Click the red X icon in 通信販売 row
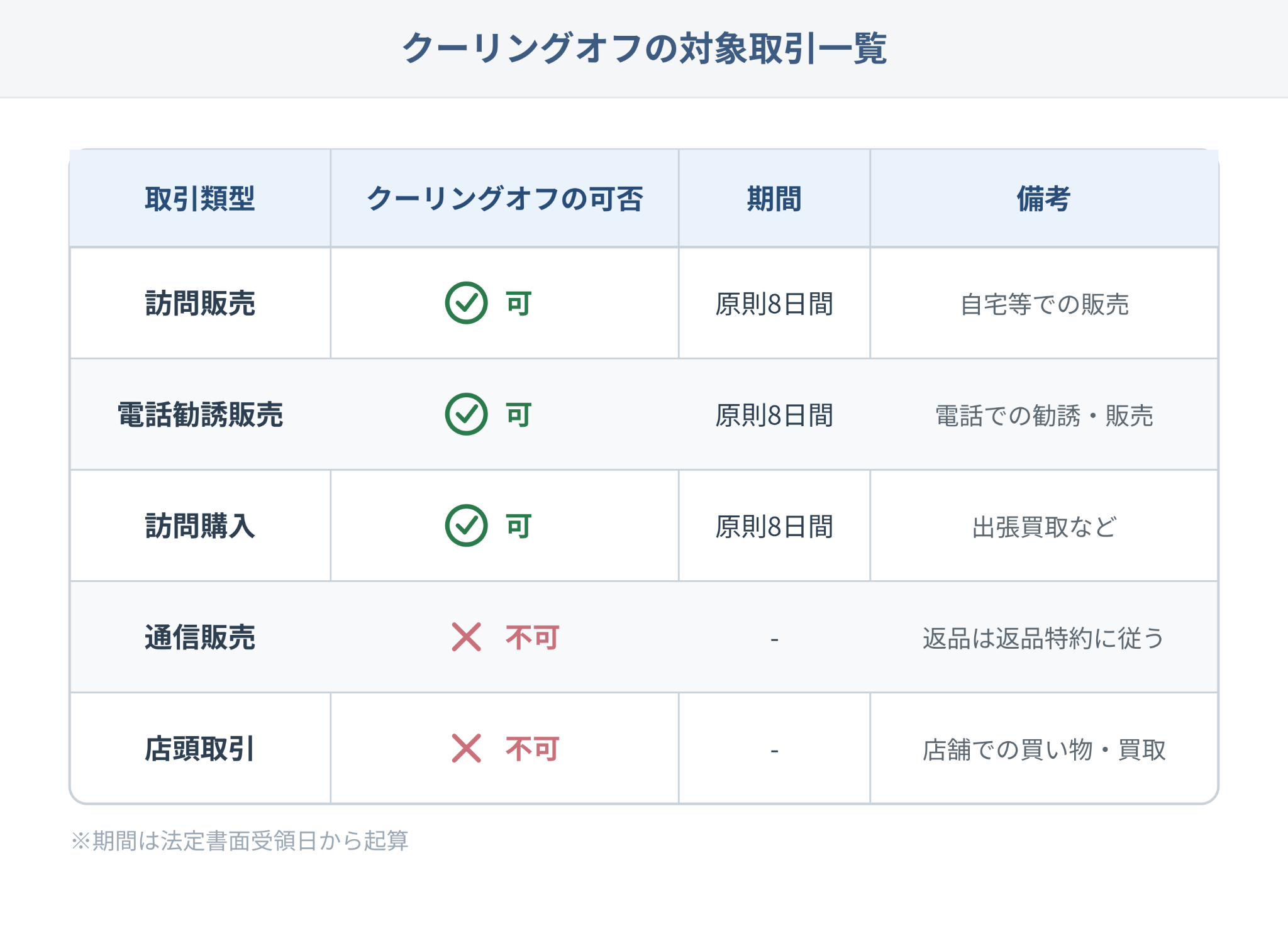This screenshot has height=936, width=1288. pyautogui.click(x=466, y=637)
